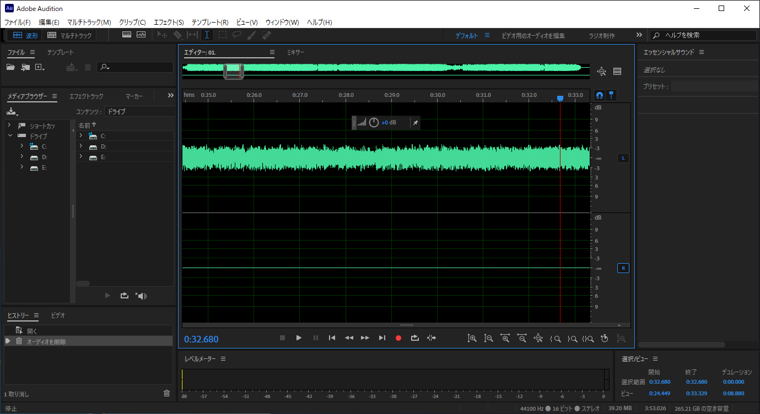
Task: Click the transport Rewind button
Action: (x=349, y=338)
